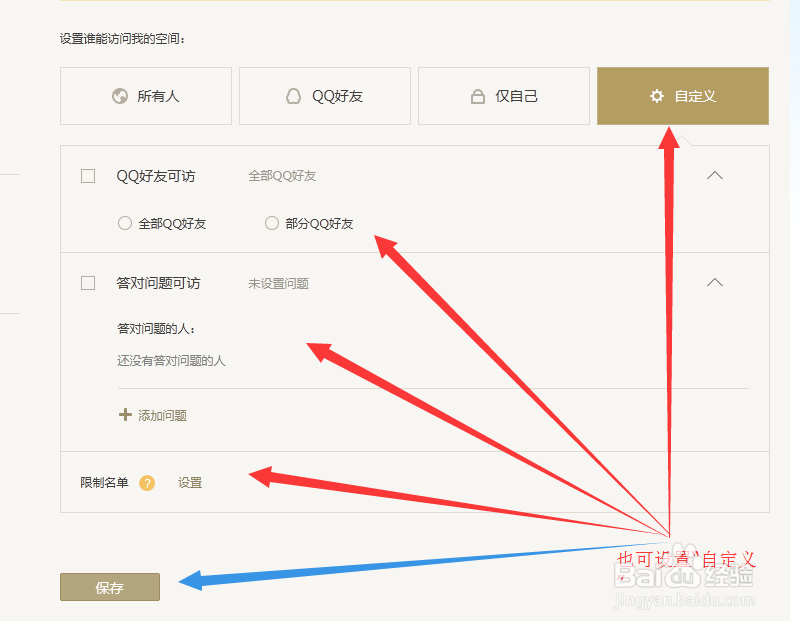
Task: Select the 仅自己 privacy option
Action: coord(503,95)
